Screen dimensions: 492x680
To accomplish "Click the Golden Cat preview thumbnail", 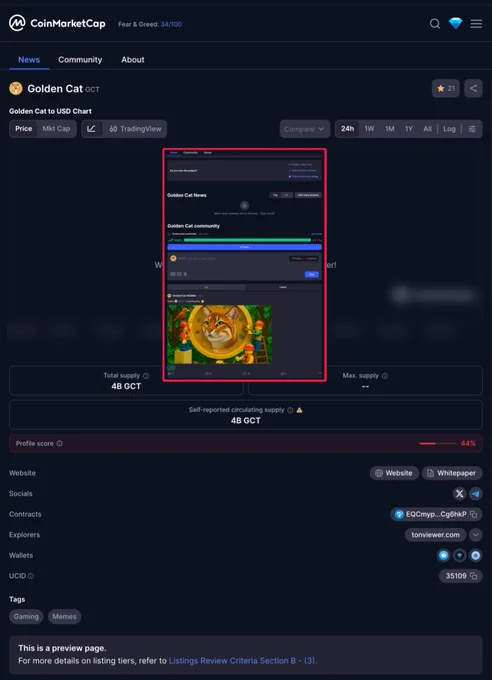I will pos(245,265).
